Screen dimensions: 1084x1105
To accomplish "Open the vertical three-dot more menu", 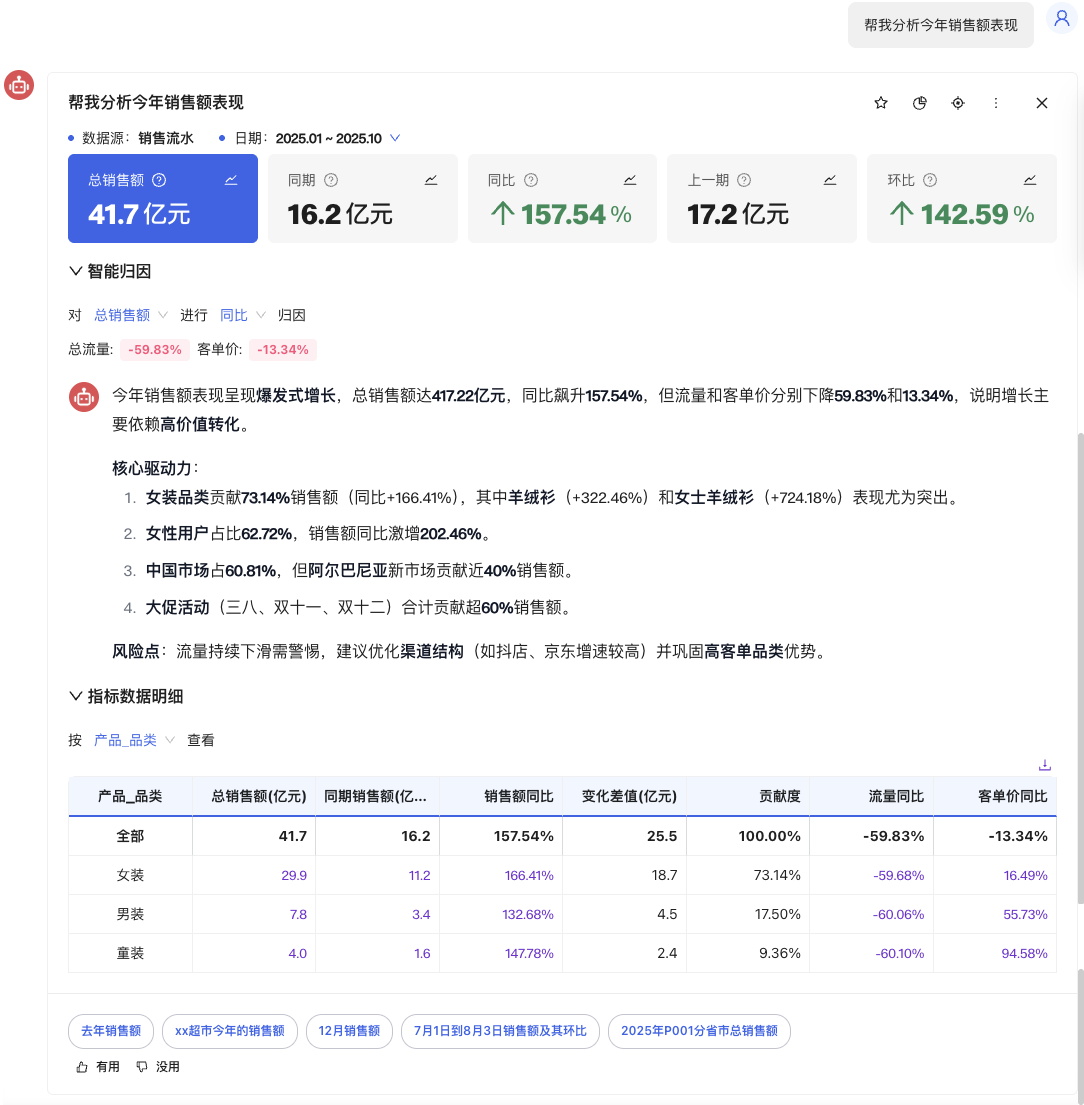I will [996, 103].
